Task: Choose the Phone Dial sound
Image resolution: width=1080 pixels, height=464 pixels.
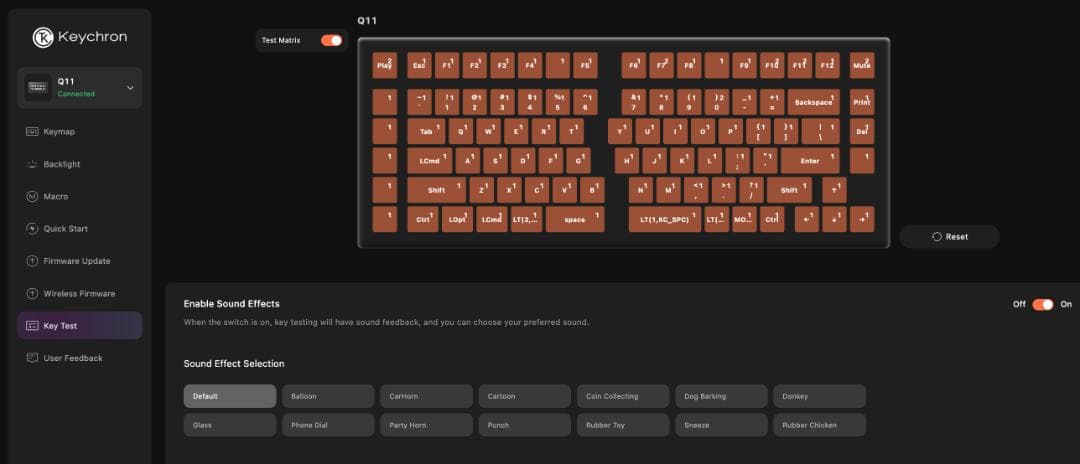Action: pyautogui.click(x=328, y=425)
